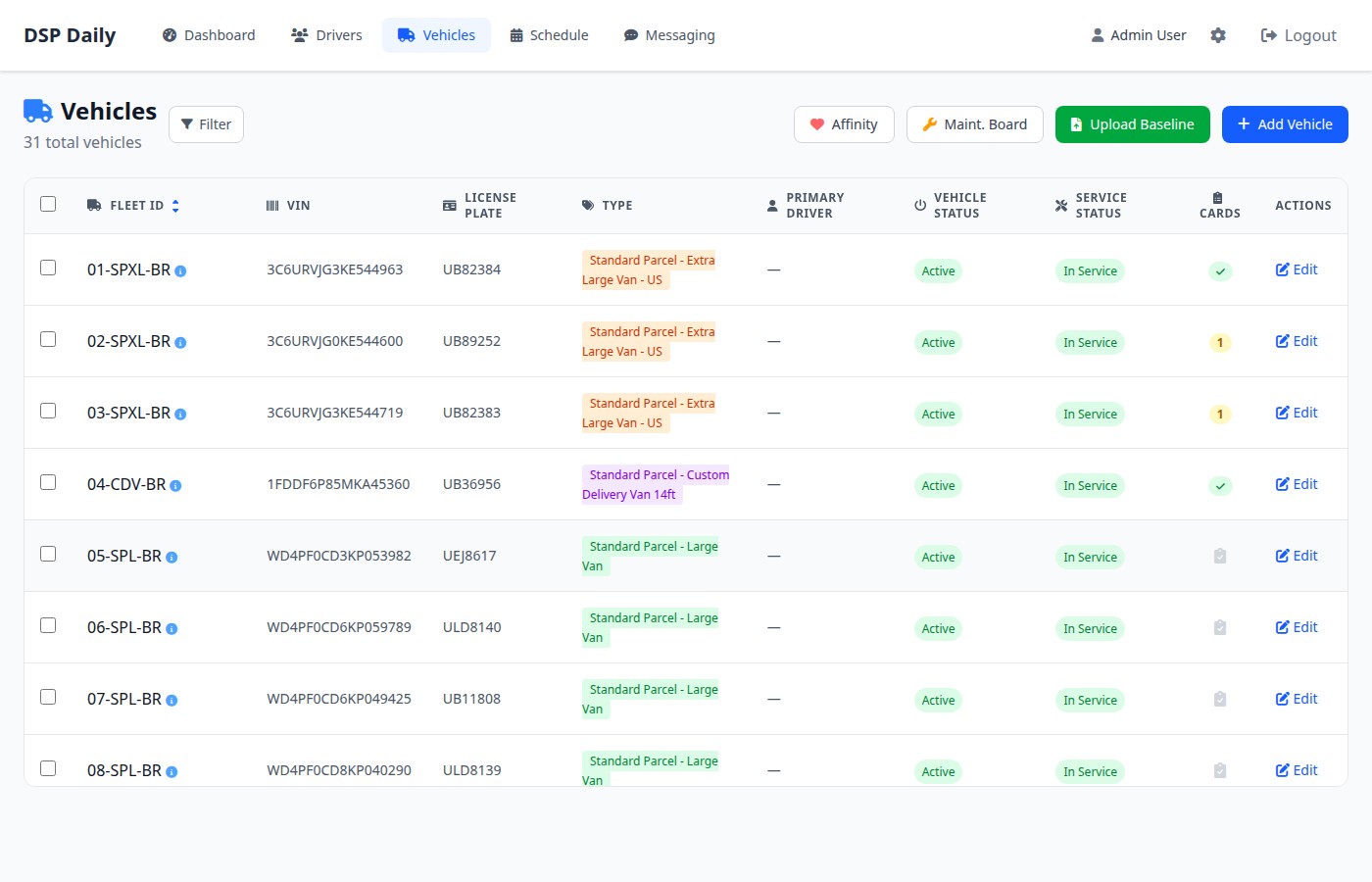Image resolution: width=1372 pixels, height=882 pixels.
Task: Click the Active status pill for 05-SPL-BR
Action: 937,556
